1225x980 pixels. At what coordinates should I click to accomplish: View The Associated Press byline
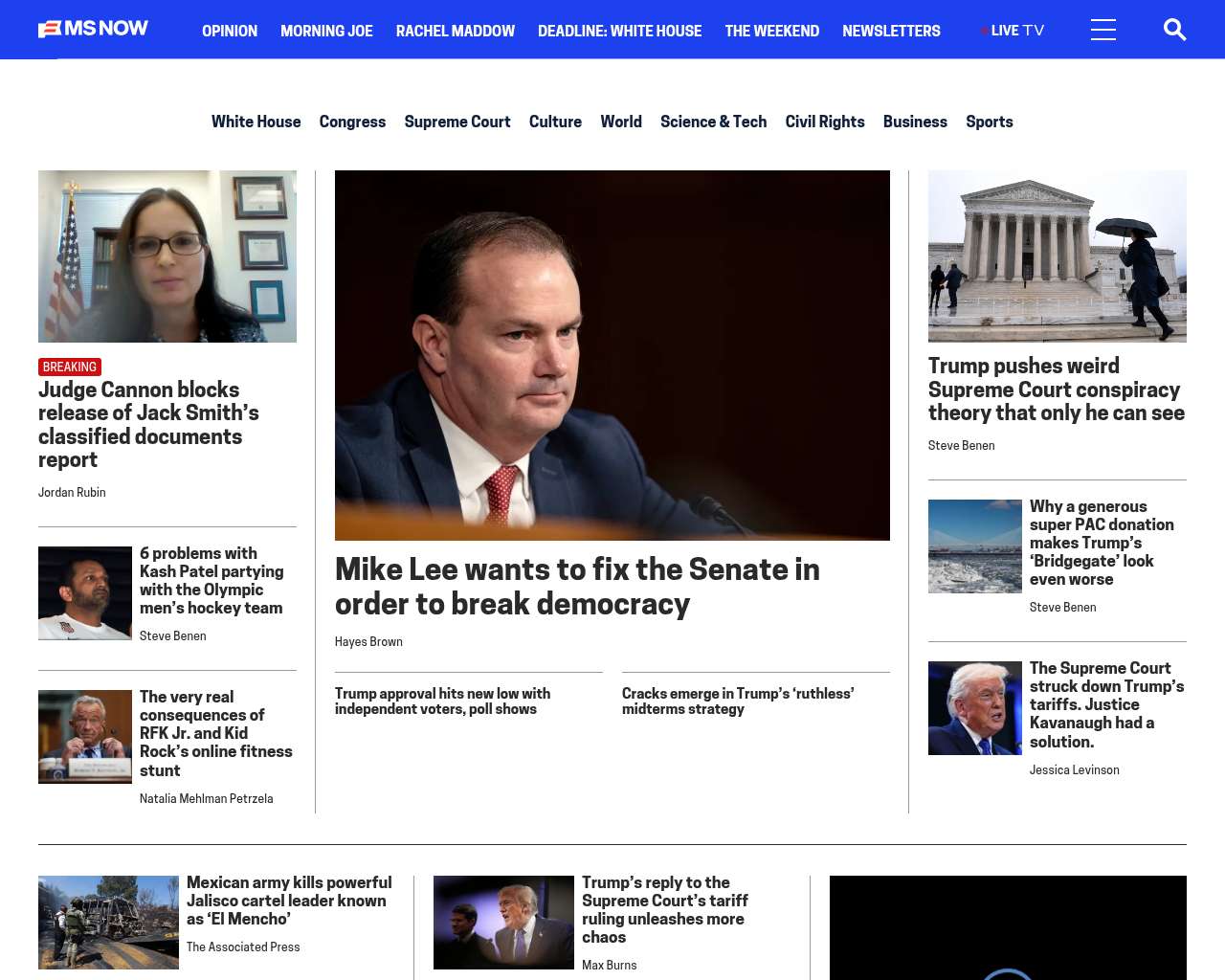click(243, 947)
